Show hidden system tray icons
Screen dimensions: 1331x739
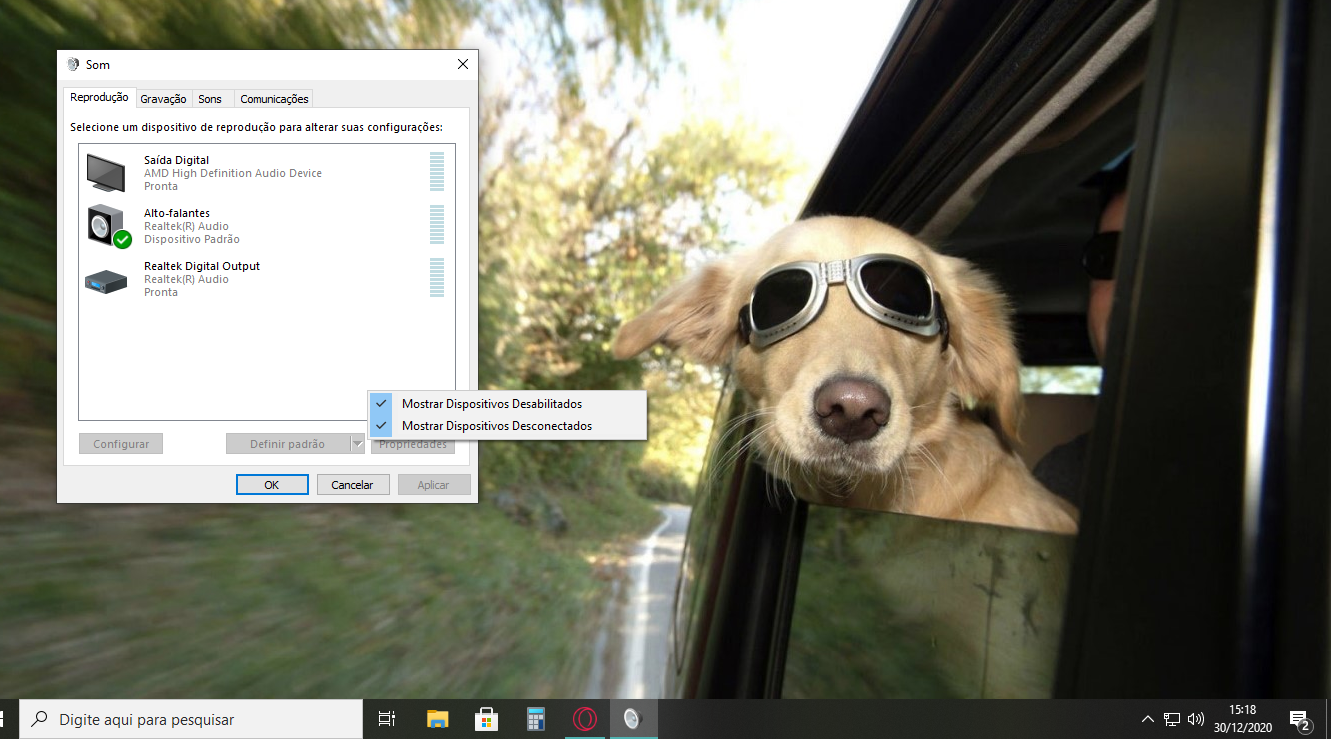[x=1148, y=719]
